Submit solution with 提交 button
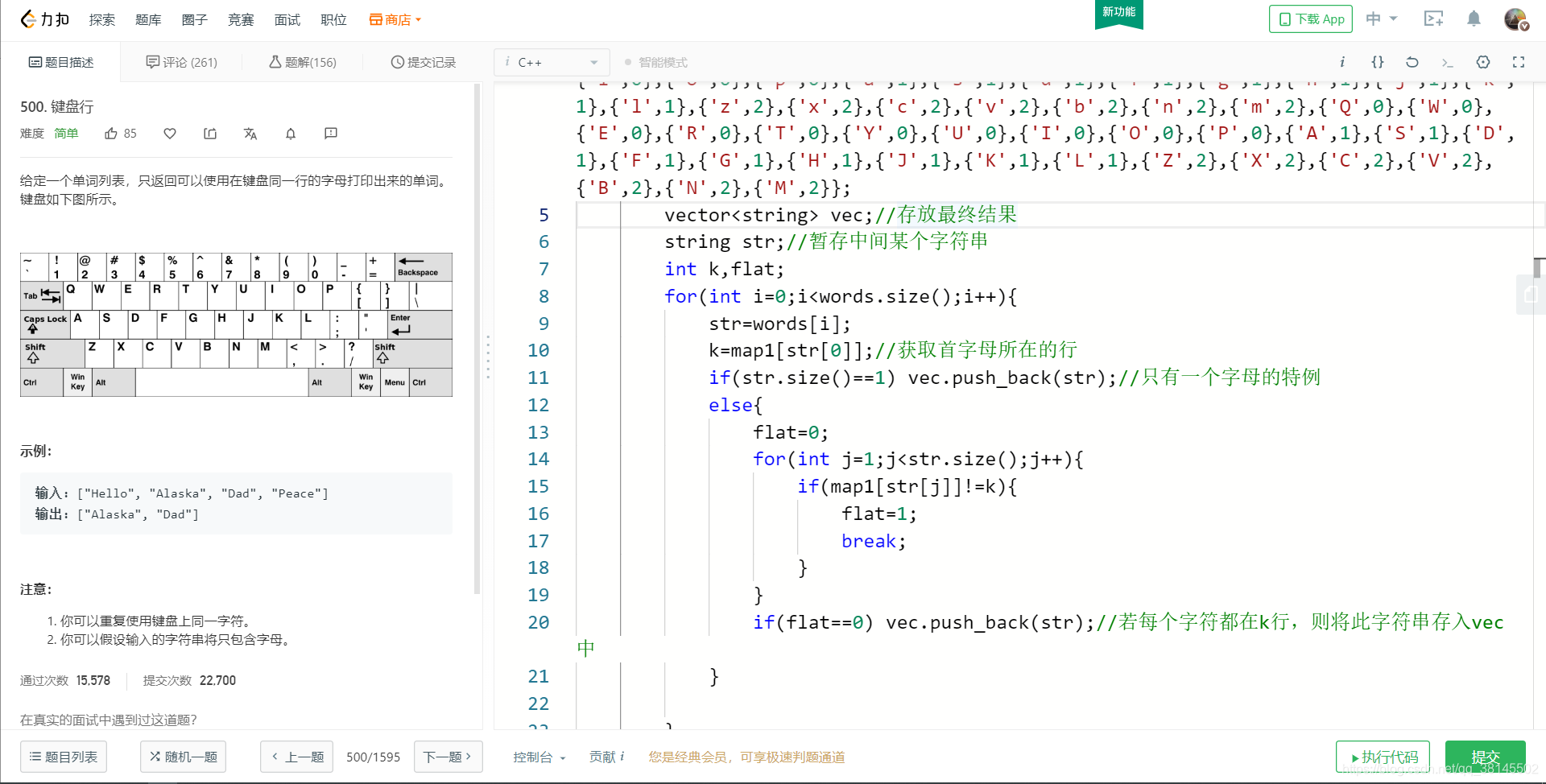The height and width of the screenshot is (784, 1546). 1485,757
